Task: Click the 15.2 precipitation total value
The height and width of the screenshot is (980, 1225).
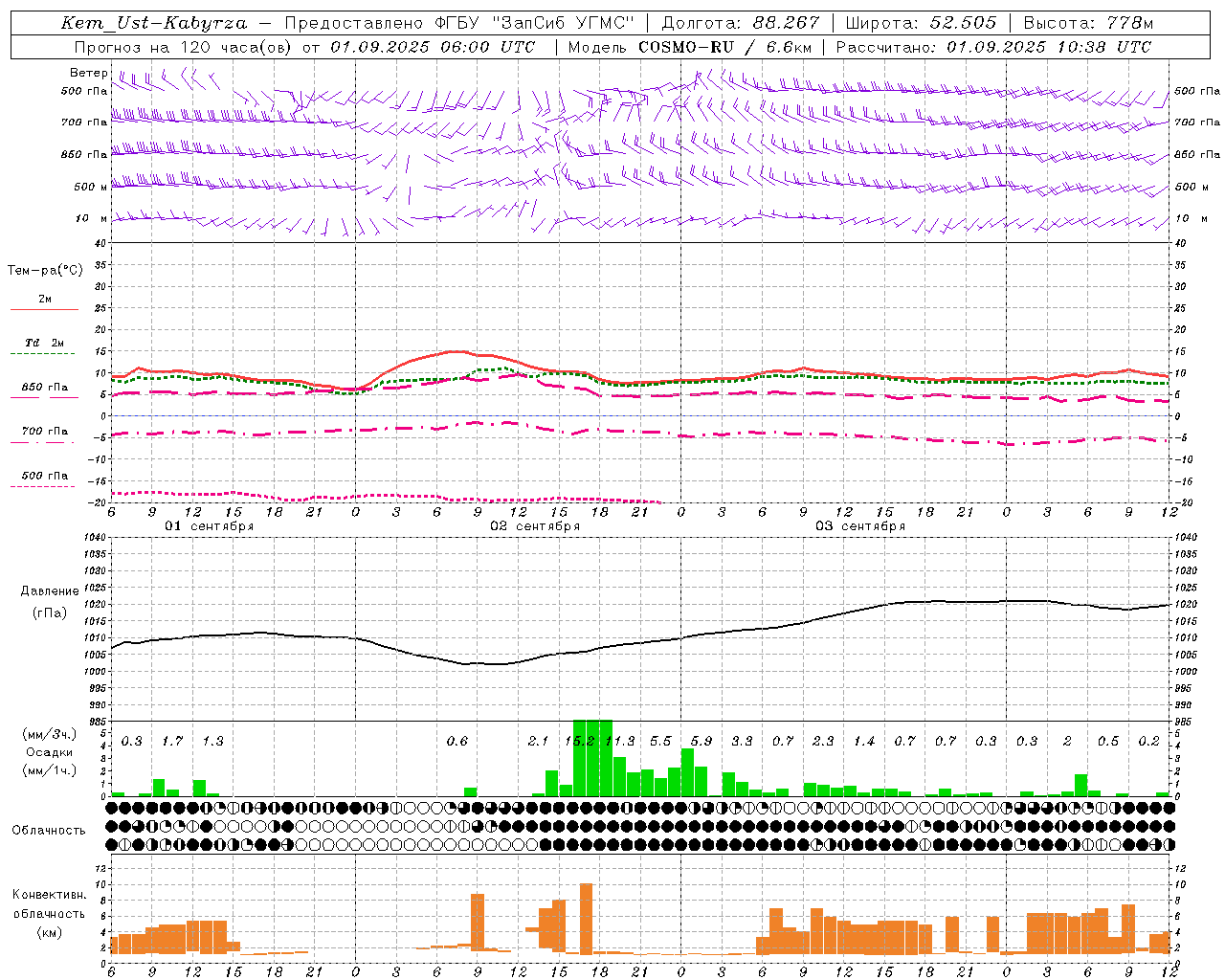Action: tap(578, 742)
